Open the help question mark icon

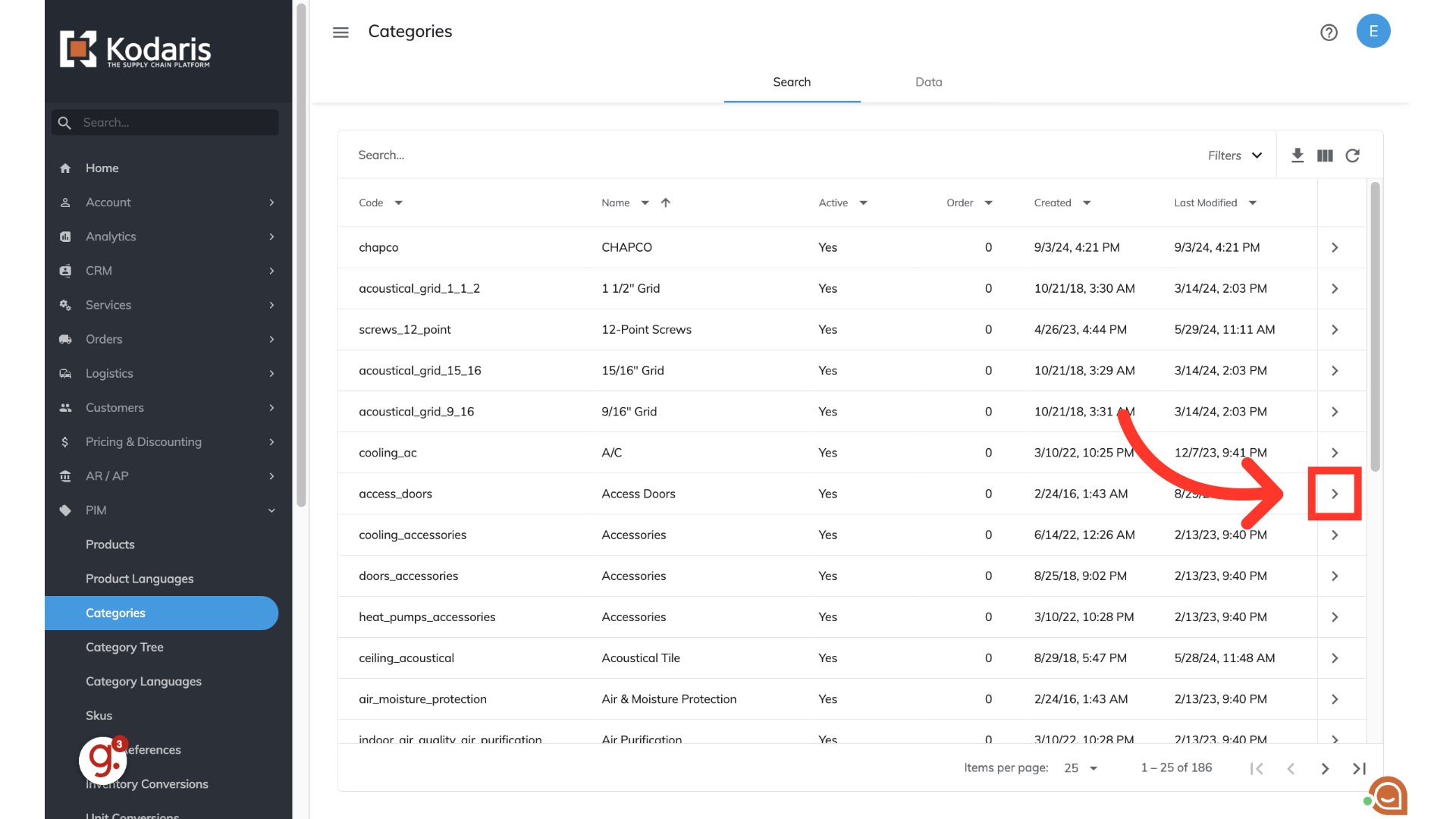pyautogui.click(x=1329, y=33)
